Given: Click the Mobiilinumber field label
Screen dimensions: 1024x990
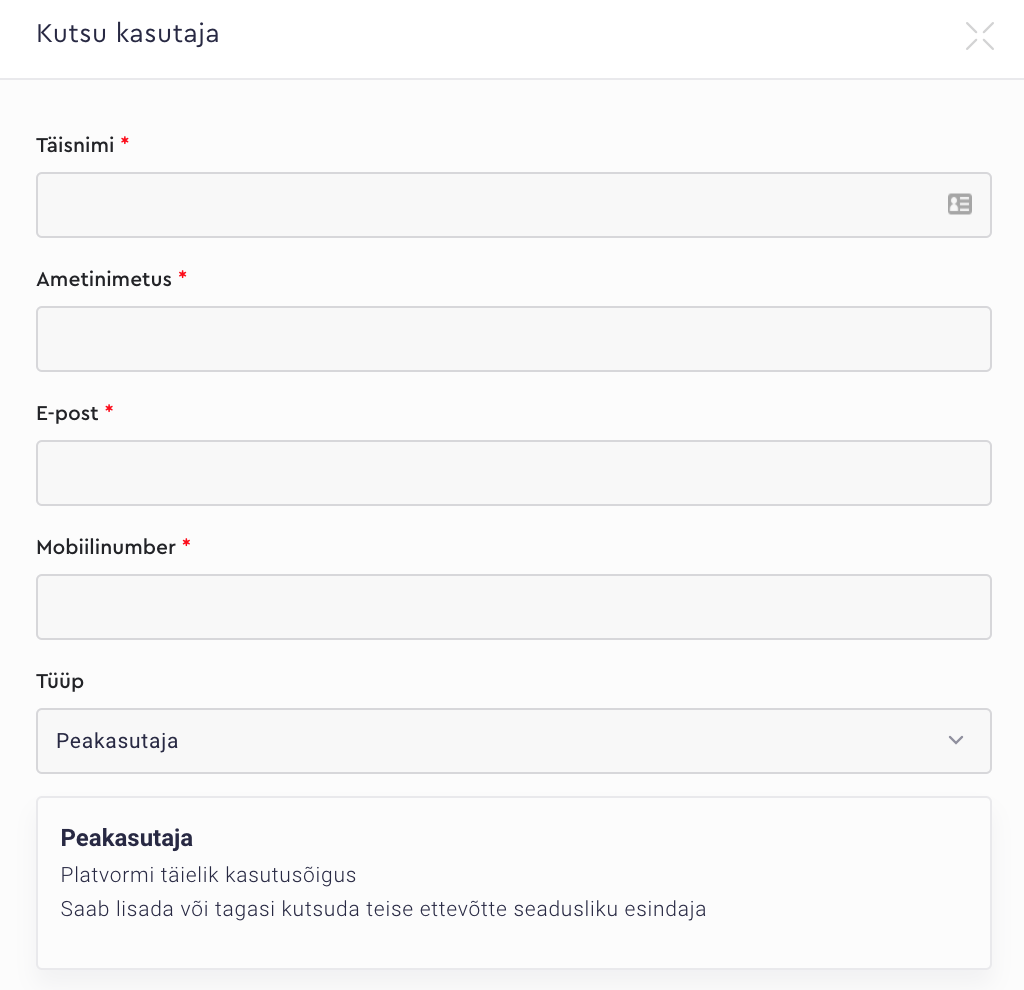Looking at the screenshot, I should tap(106, 547).
